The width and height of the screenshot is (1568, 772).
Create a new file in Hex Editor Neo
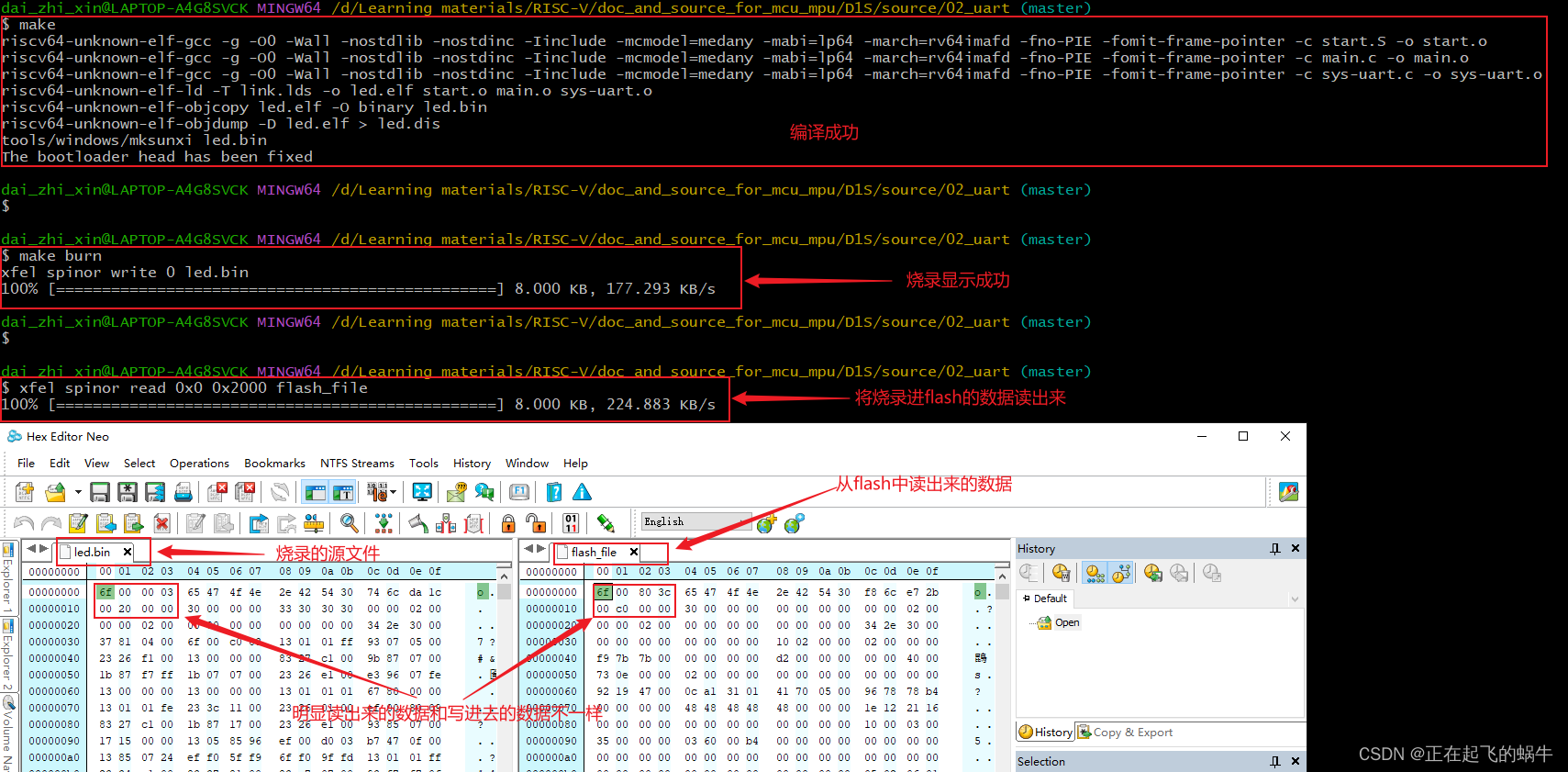[x=25, y=492]
